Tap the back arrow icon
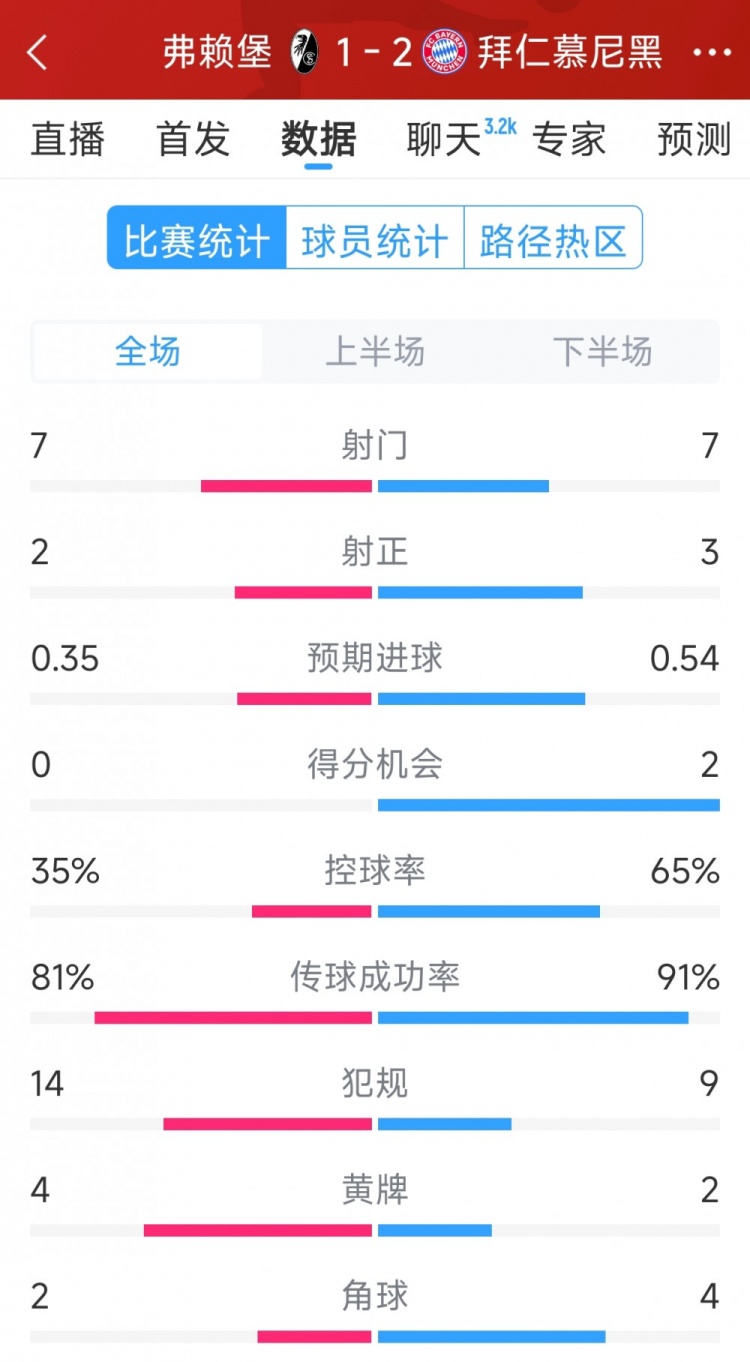This screenshot has height=1362, width=750. tap(38, 52)
